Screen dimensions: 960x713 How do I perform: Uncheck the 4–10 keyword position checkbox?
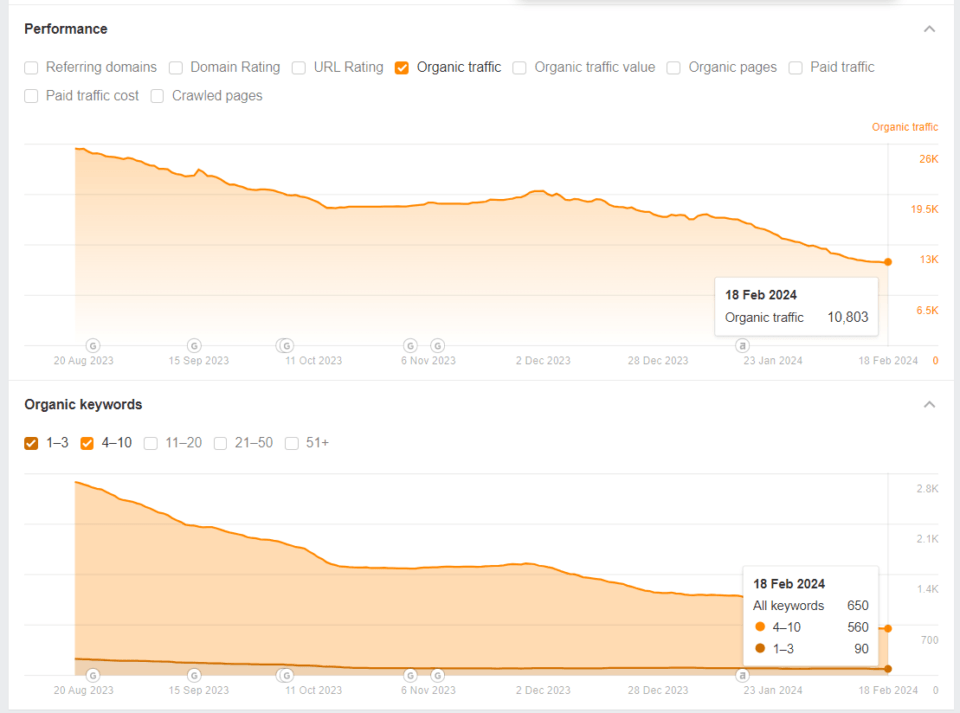pyautogui.click(x=87, y=443)
